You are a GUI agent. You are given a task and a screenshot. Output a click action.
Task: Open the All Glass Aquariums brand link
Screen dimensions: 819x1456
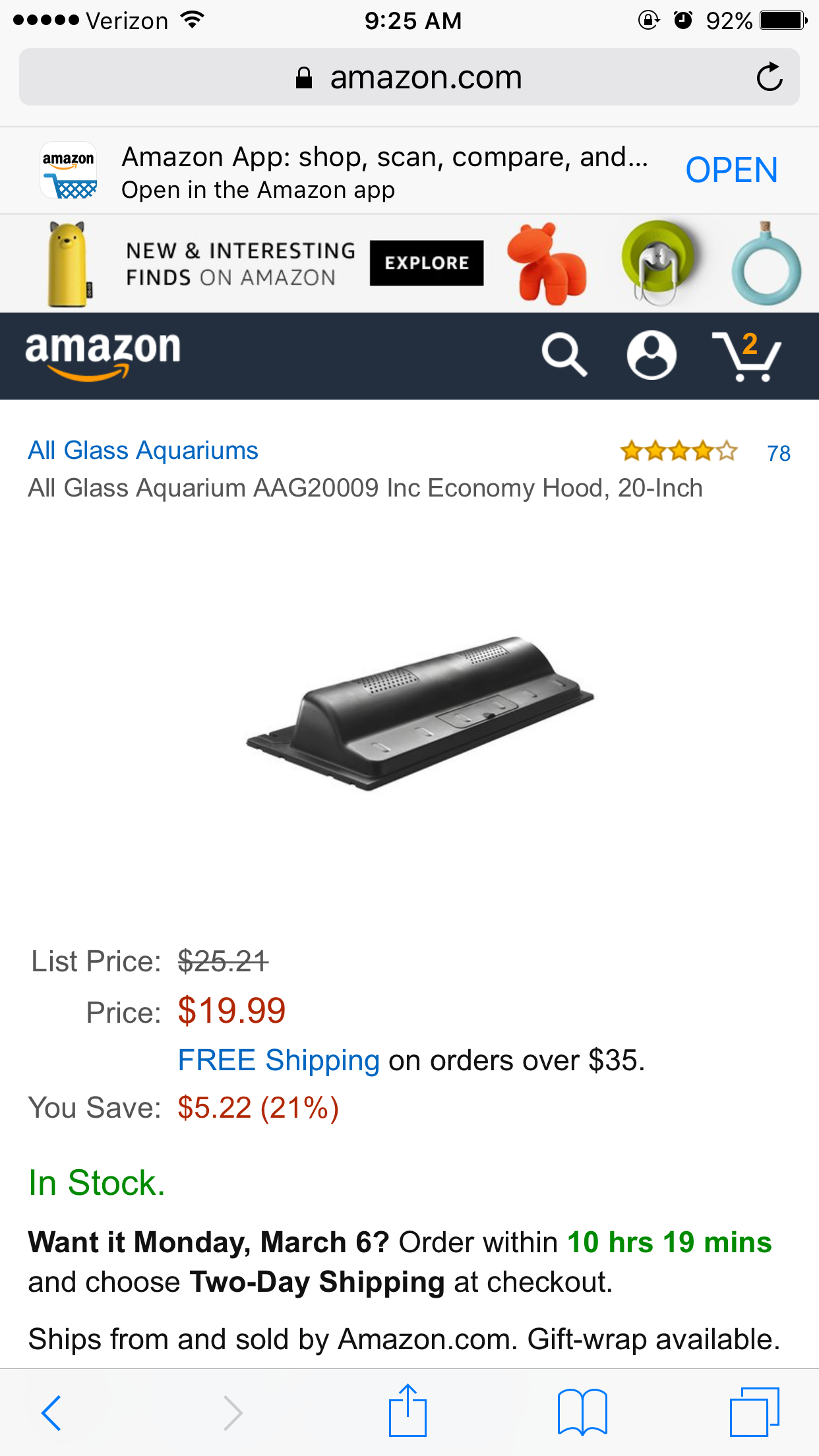(x=143, y=450)
